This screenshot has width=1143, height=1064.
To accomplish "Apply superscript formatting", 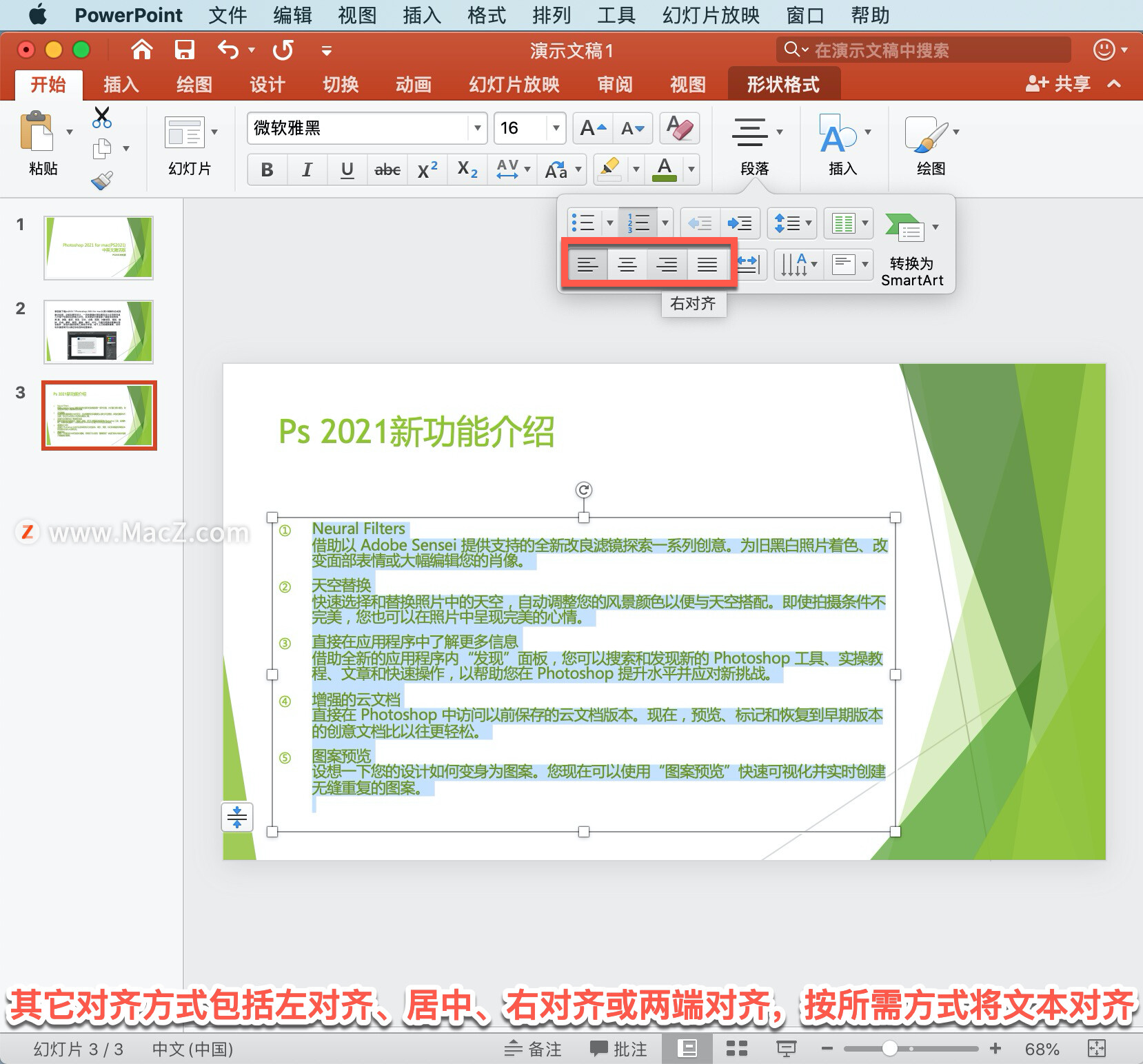I will (427, 170).
